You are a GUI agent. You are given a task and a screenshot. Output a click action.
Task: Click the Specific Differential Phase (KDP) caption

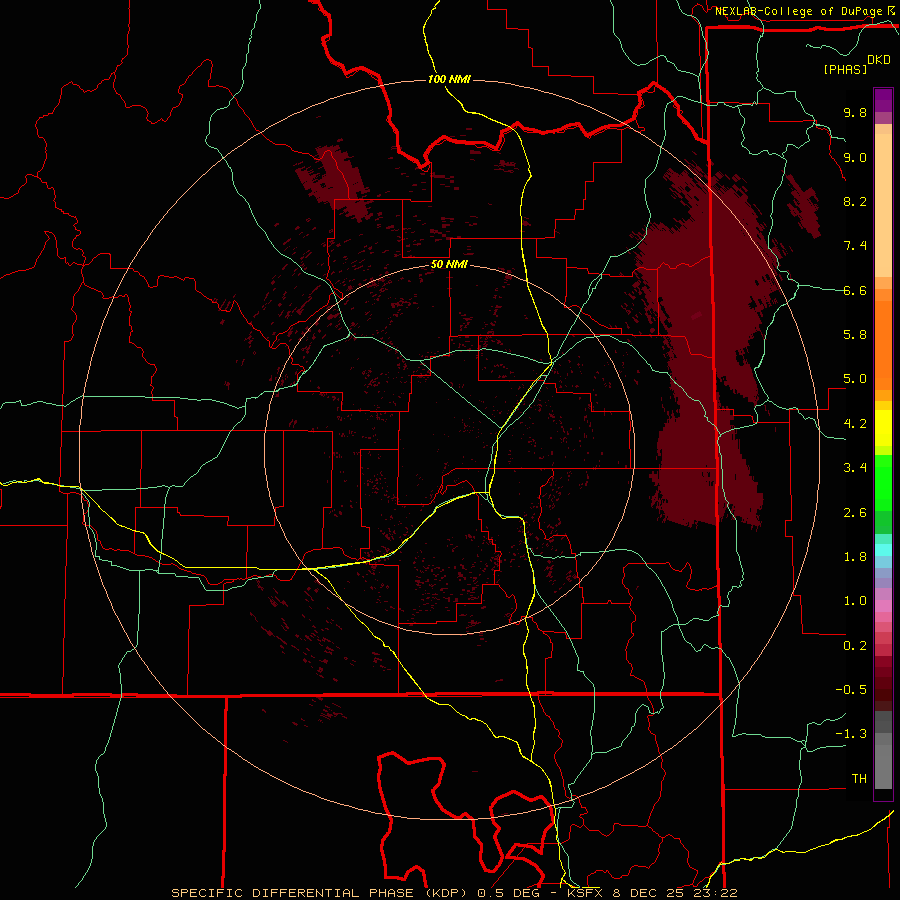pos(454,893)
